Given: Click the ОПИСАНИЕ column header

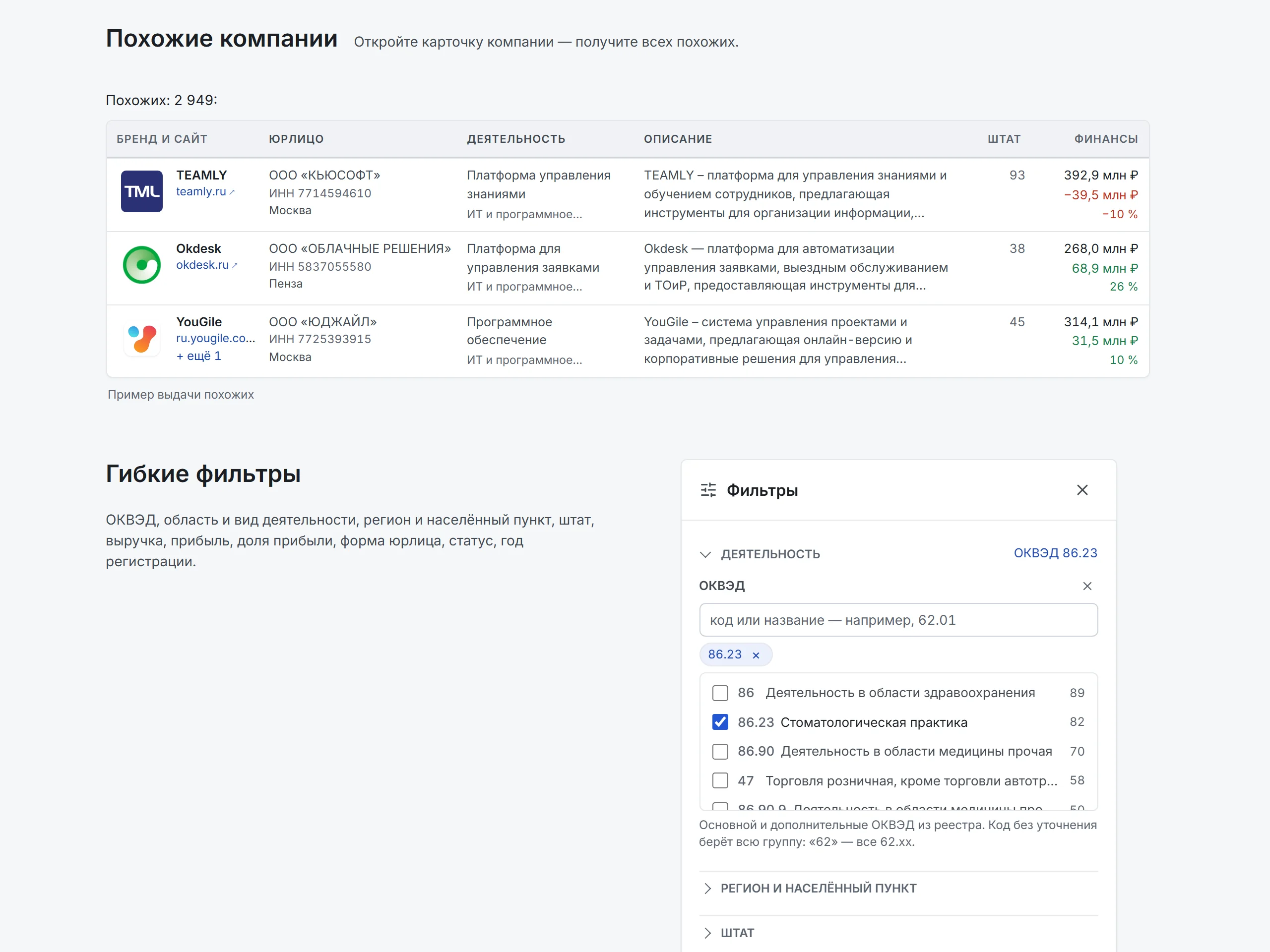Looking at the screenshot, I should coord(678,139).
